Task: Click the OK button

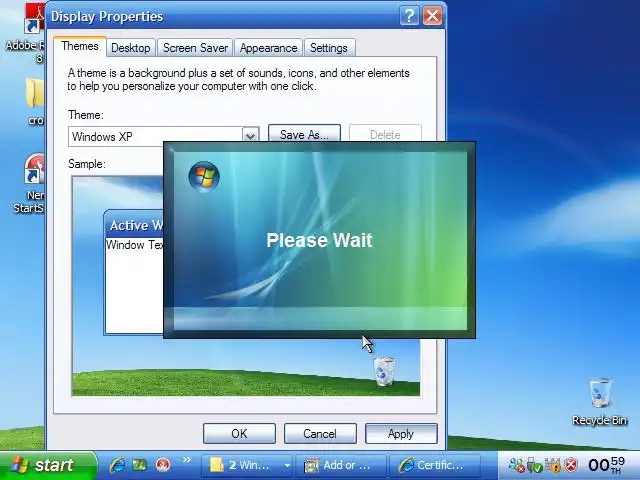Action: [239, 433]
